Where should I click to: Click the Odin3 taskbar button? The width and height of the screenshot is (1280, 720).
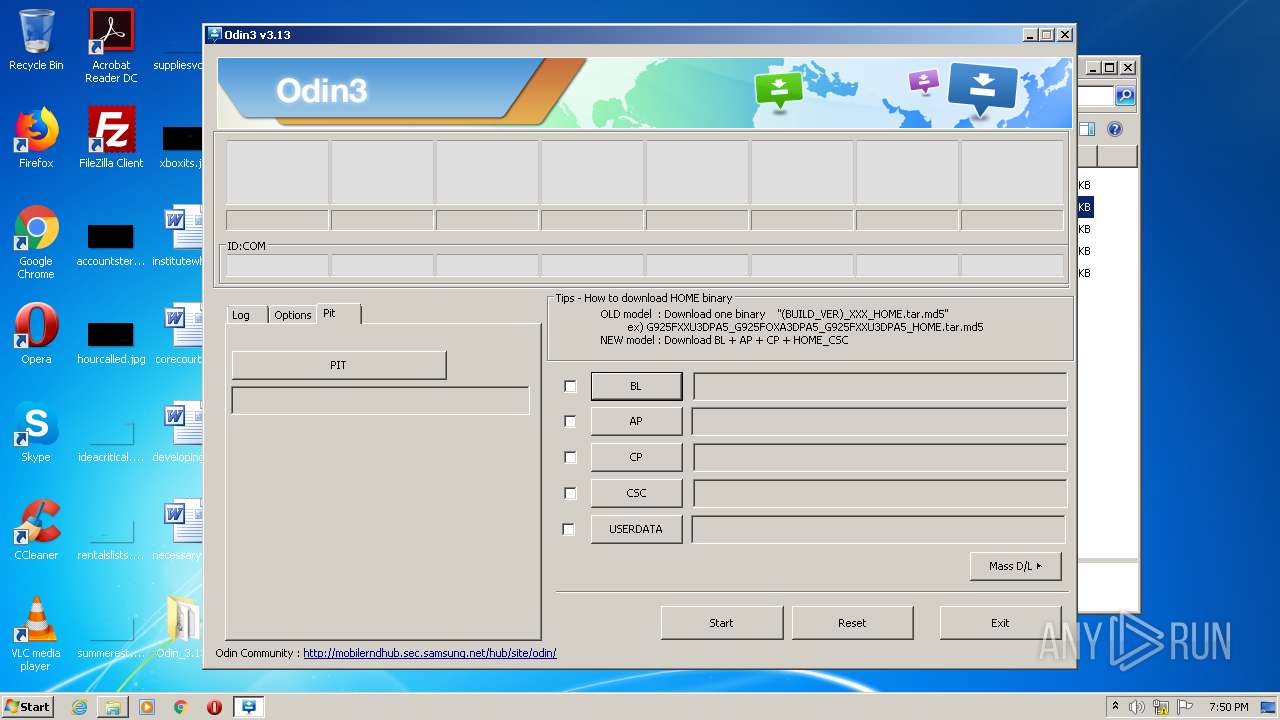click(x=249, y=707)
